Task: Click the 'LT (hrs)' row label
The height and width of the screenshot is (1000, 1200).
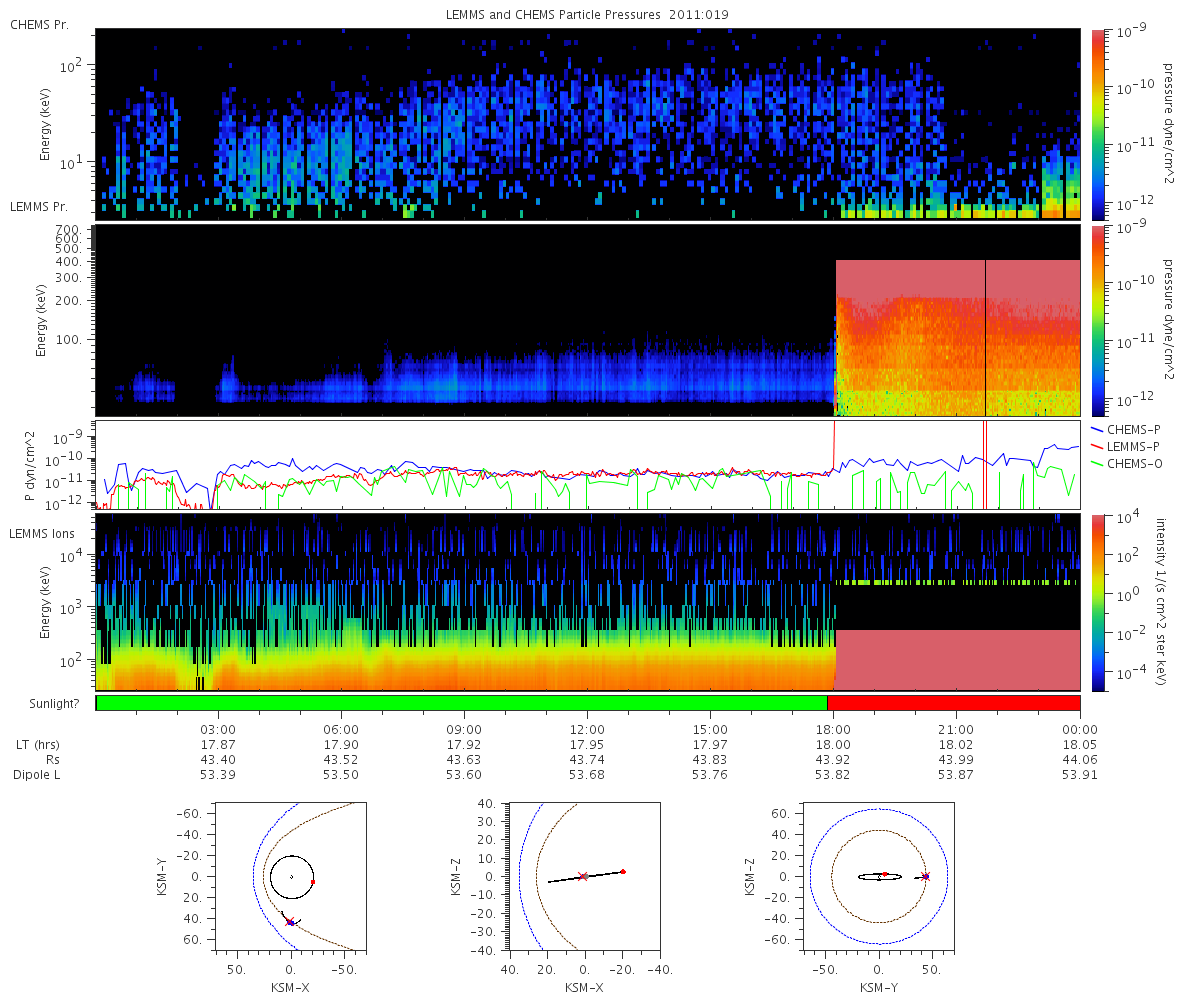Action: [x=39, y=745]
